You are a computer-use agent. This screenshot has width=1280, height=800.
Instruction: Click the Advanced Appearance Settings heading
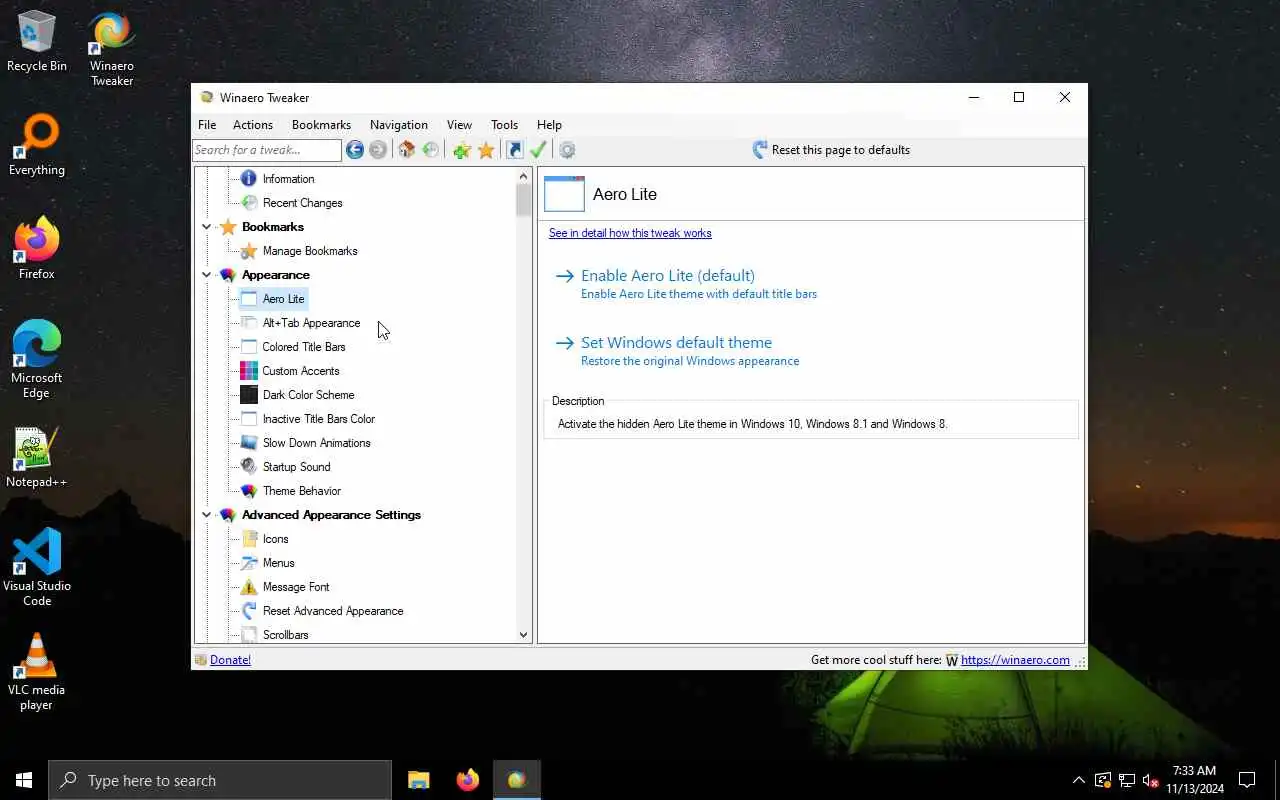point(331,515)
